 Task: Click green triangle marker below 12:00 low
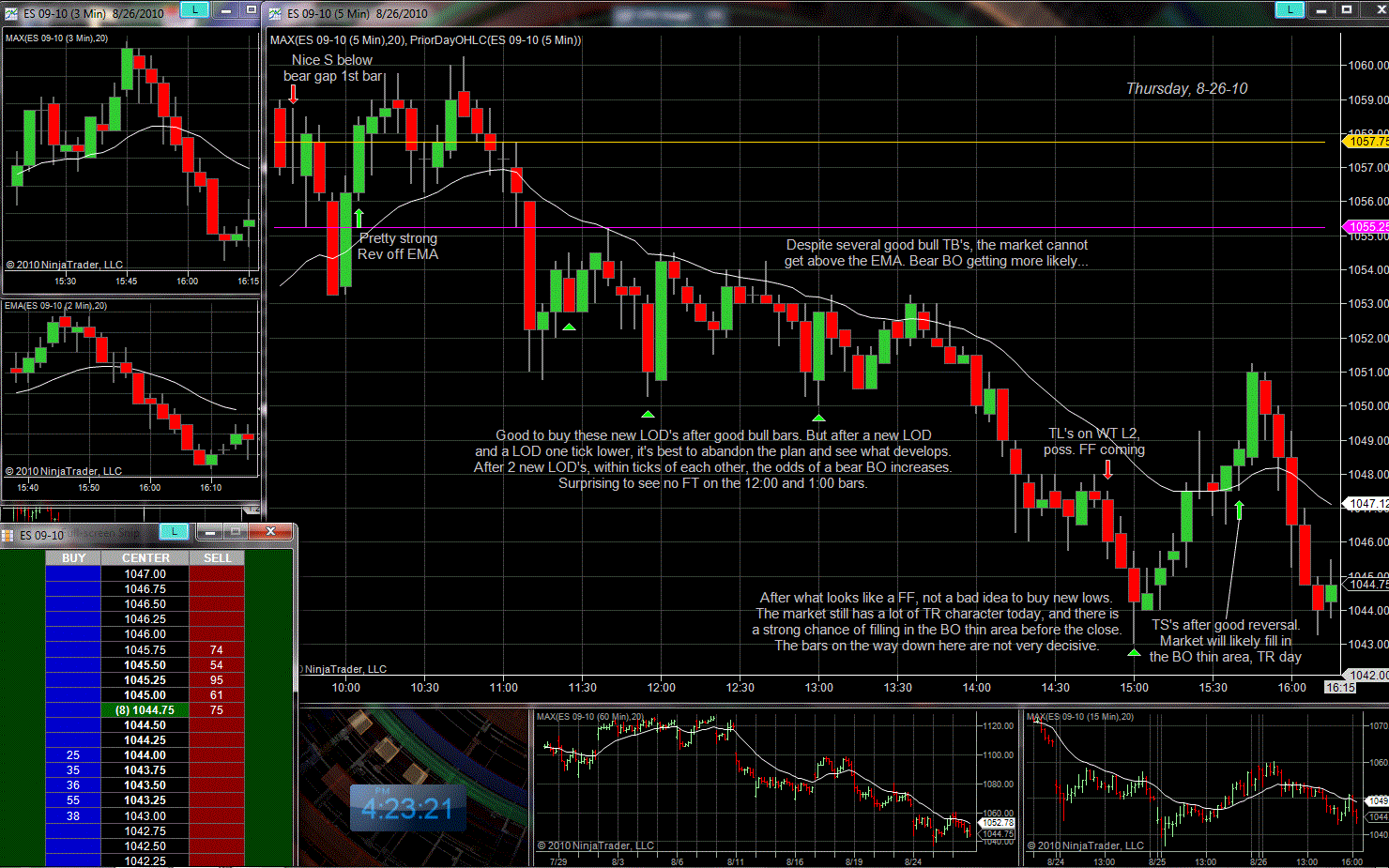click(x=648, y=414)
